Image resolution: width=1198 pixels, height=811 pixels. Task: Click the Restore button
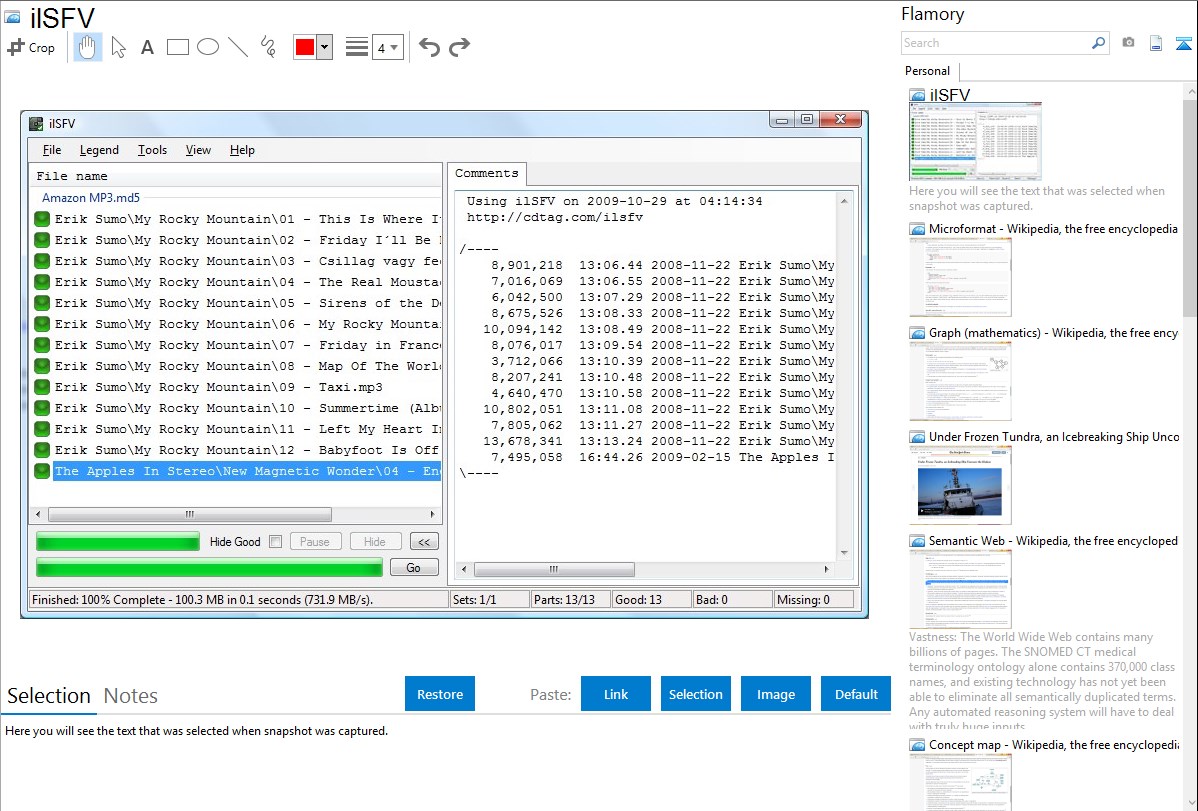pyautogui.click(x=440, y=694)
